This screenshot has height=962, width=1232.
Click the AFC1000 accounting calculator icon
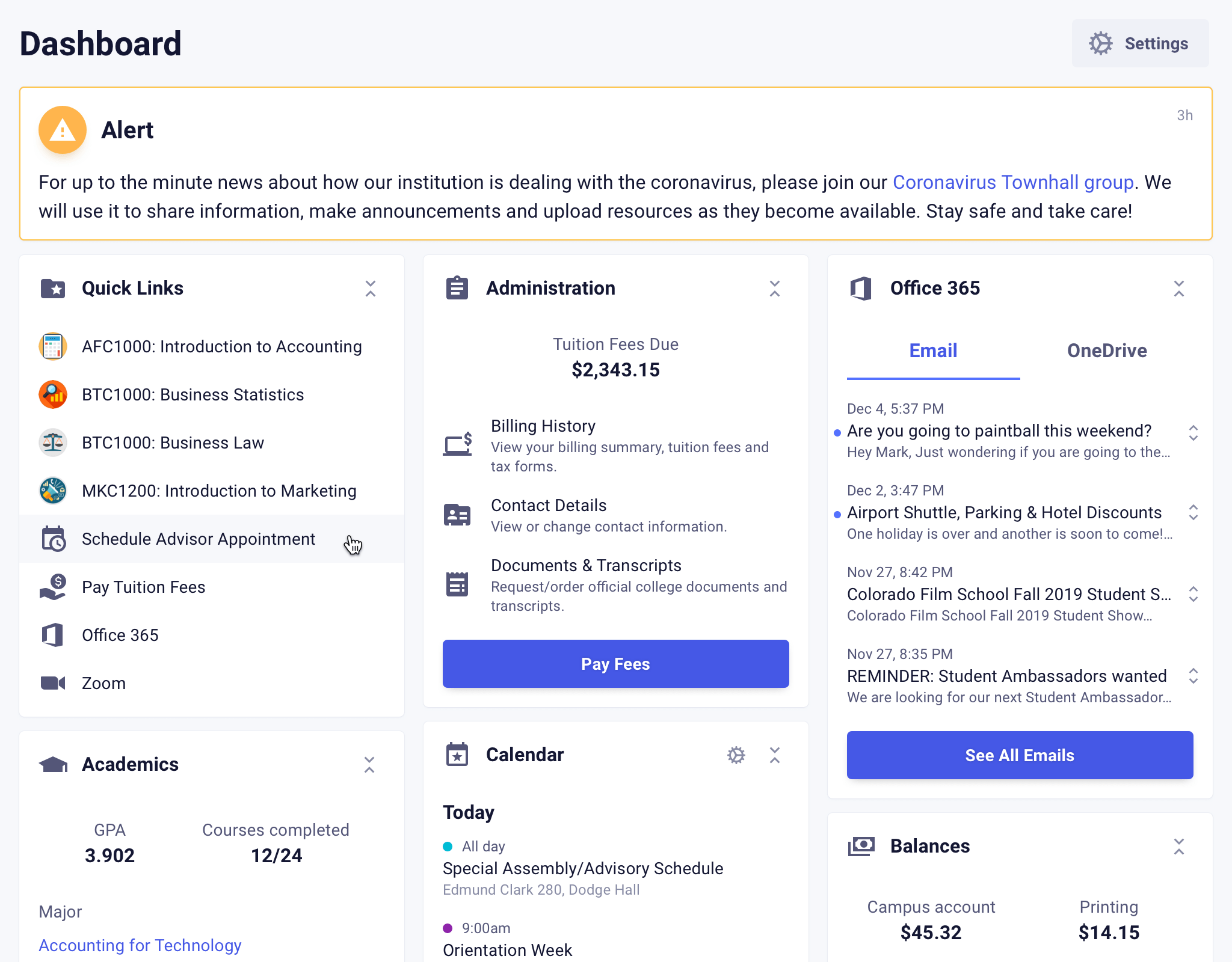point(54,346)
